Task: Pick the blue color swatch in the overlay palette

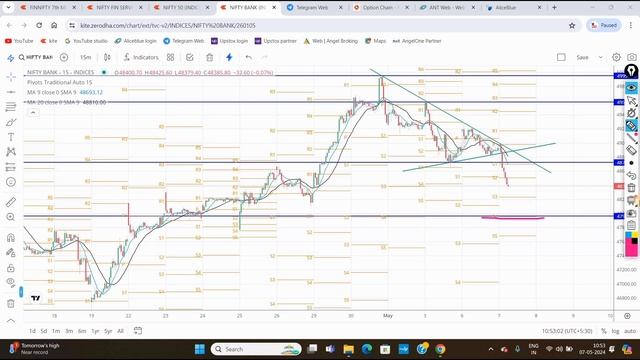Action: click(629, 236)
